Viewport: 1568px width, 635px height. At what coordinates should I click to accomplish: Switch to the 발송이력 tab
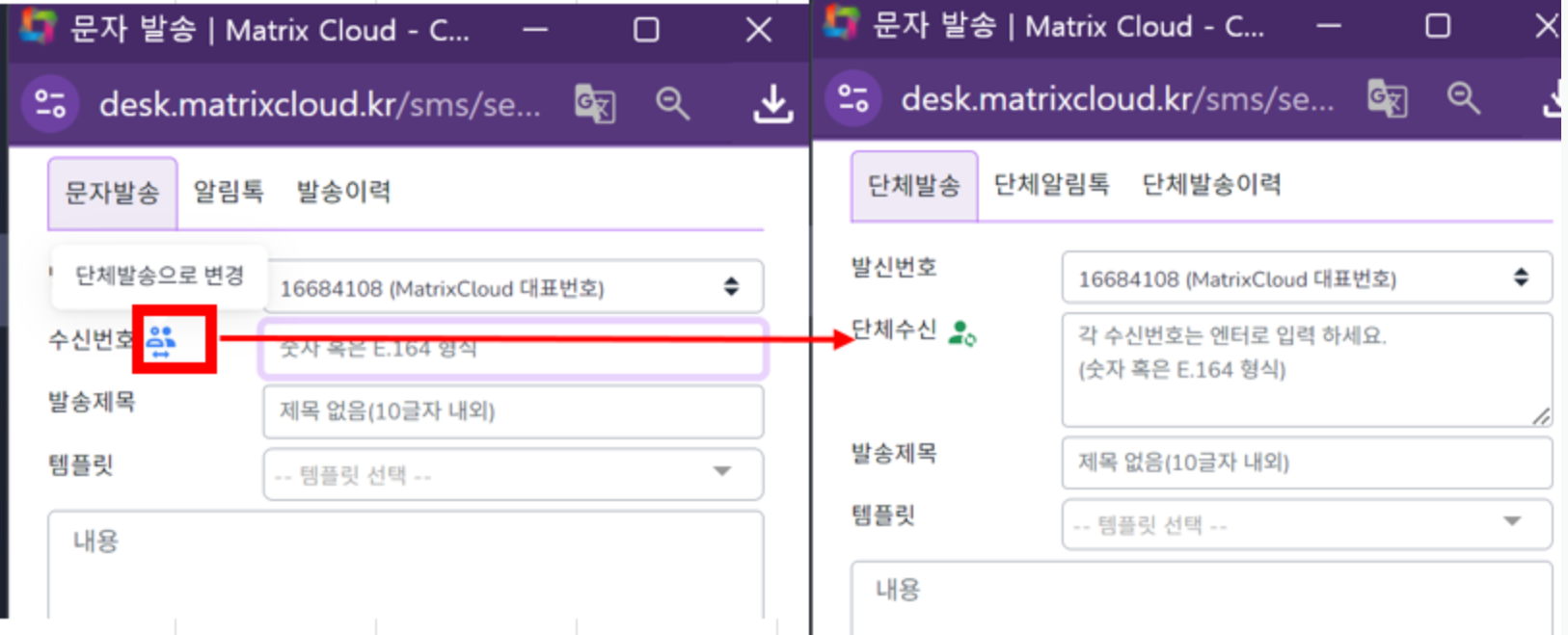(343, 192)
